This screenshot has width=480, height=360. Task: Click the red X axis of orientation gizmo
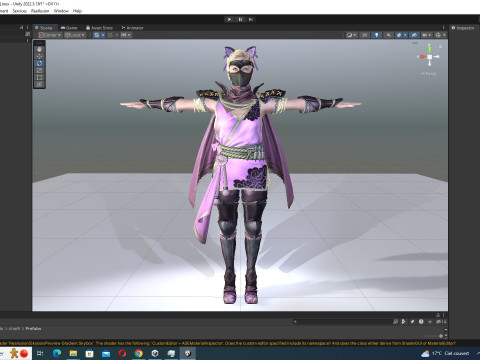click(422, 57)
